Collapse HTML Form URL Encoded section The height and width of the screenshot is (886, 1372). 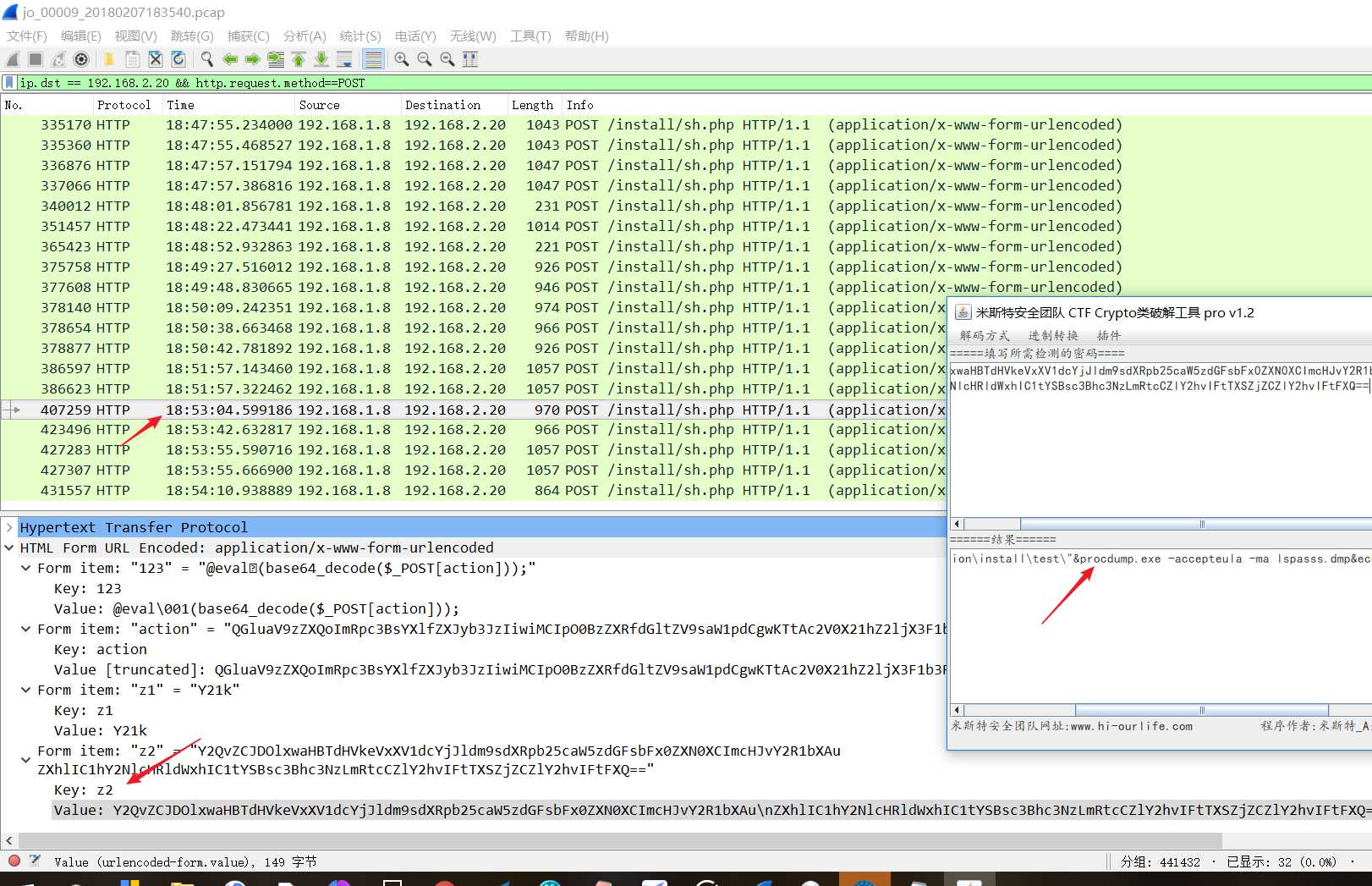click(x=9, y=548)
